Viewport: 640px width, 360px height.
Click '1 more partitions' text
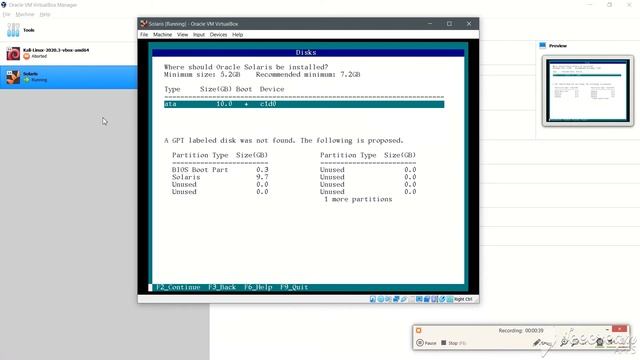(x=358, y=199)
